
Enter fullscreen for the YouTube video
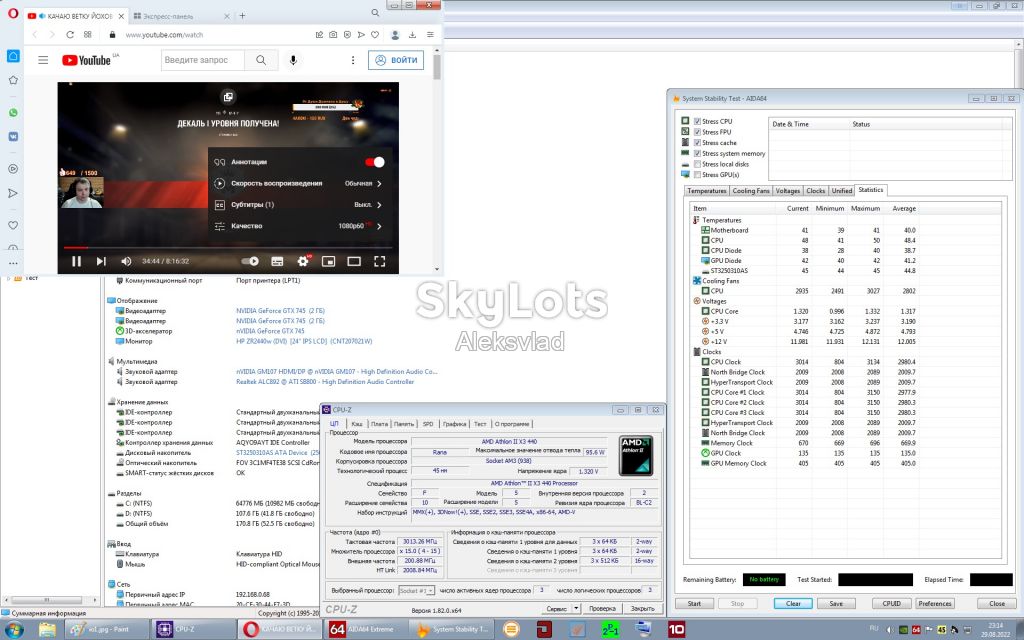tap(379, 261)
